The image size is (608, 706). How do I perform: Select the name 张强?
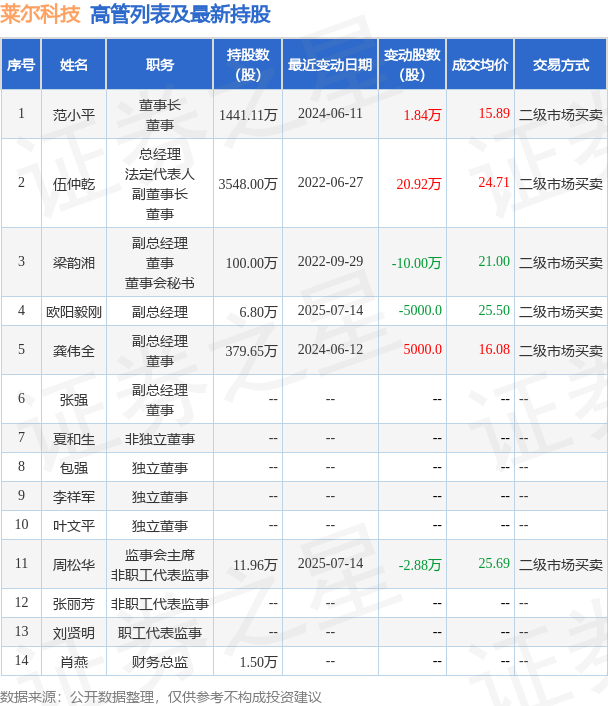[74, 399]
